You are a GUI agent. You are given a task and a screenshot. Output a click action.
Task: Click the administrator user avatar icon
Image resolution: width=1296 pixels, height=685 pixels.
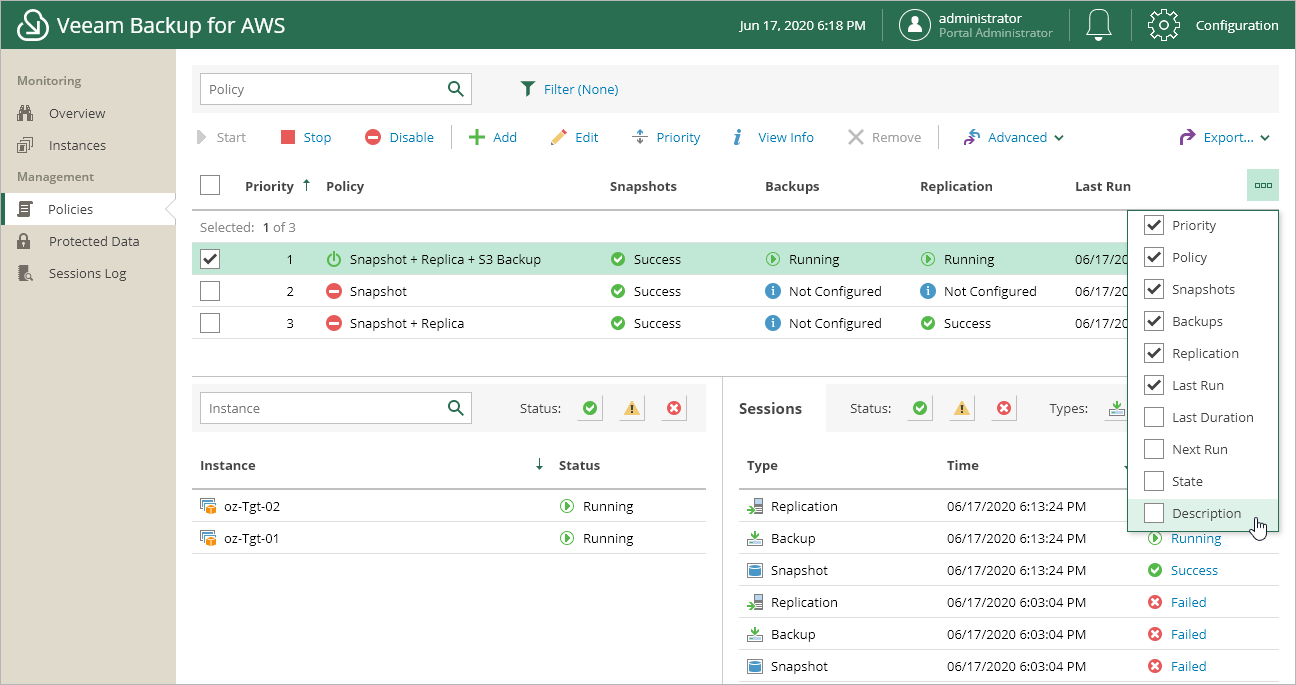click(x=915, y=25)
